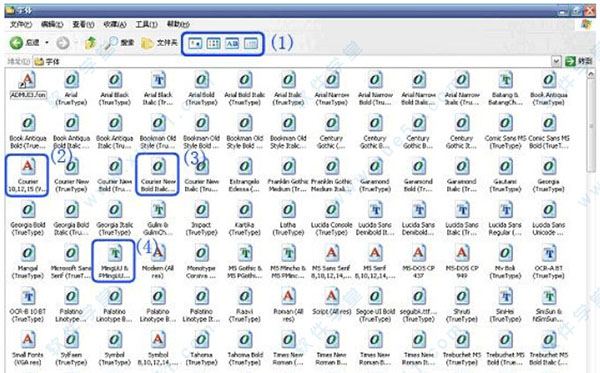Select the Raavi (TrueType) font
The height and width of the screenshot is (373, 600).
(245, 305)
